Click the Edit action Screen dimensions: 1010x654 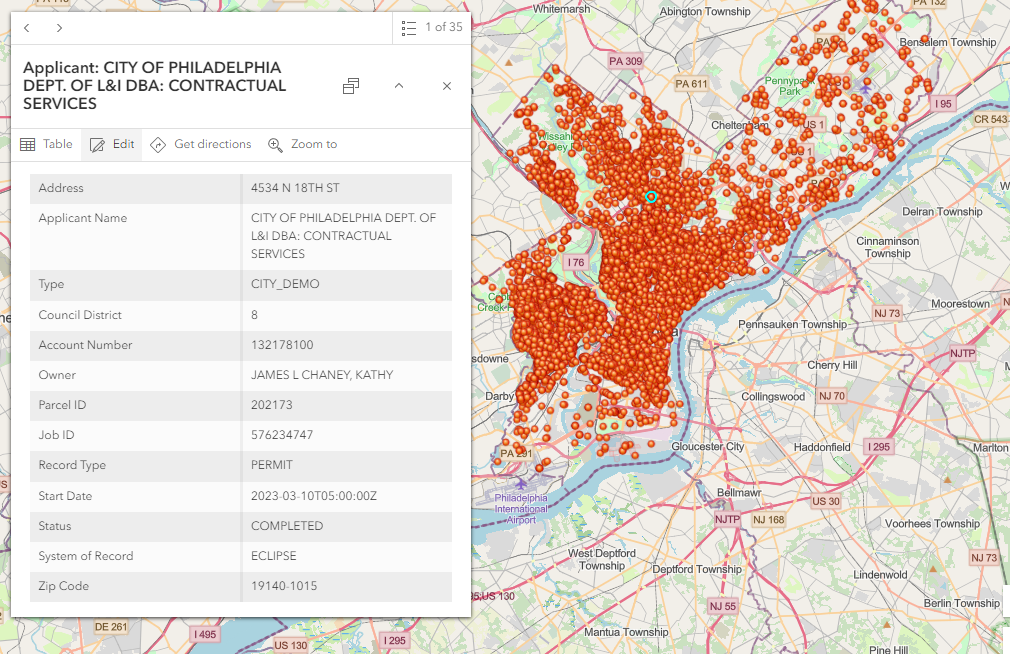click(x=112, y=144)
